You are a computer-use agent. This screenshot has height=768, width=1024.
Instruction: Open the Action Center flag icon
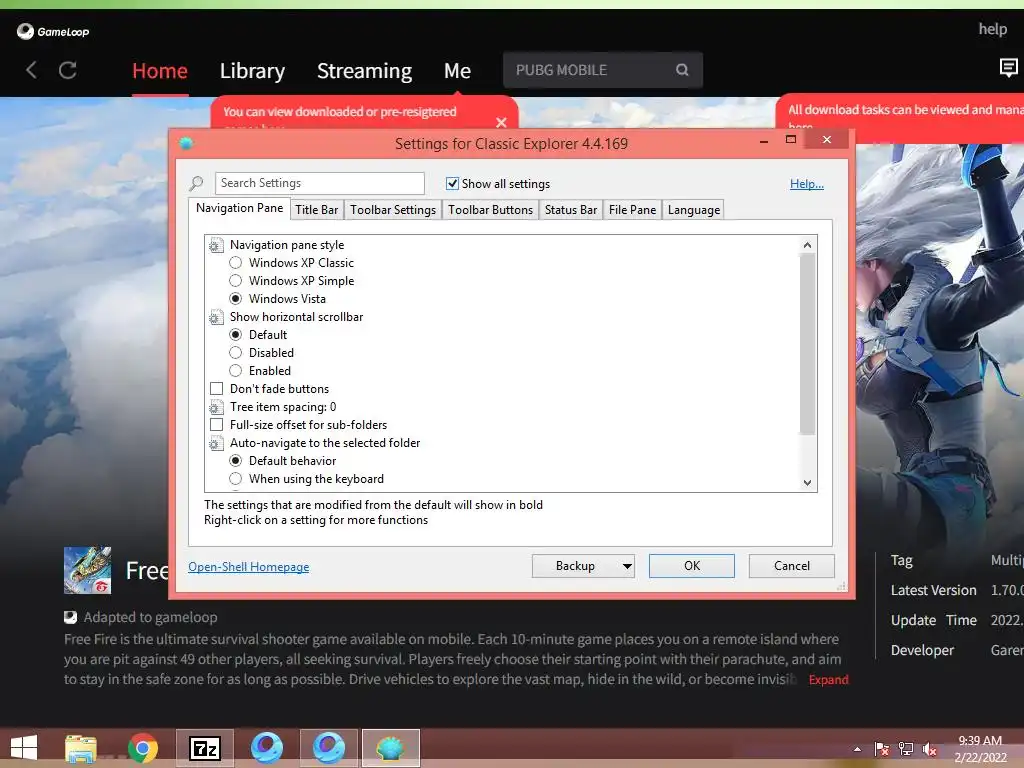click(882, 749)
